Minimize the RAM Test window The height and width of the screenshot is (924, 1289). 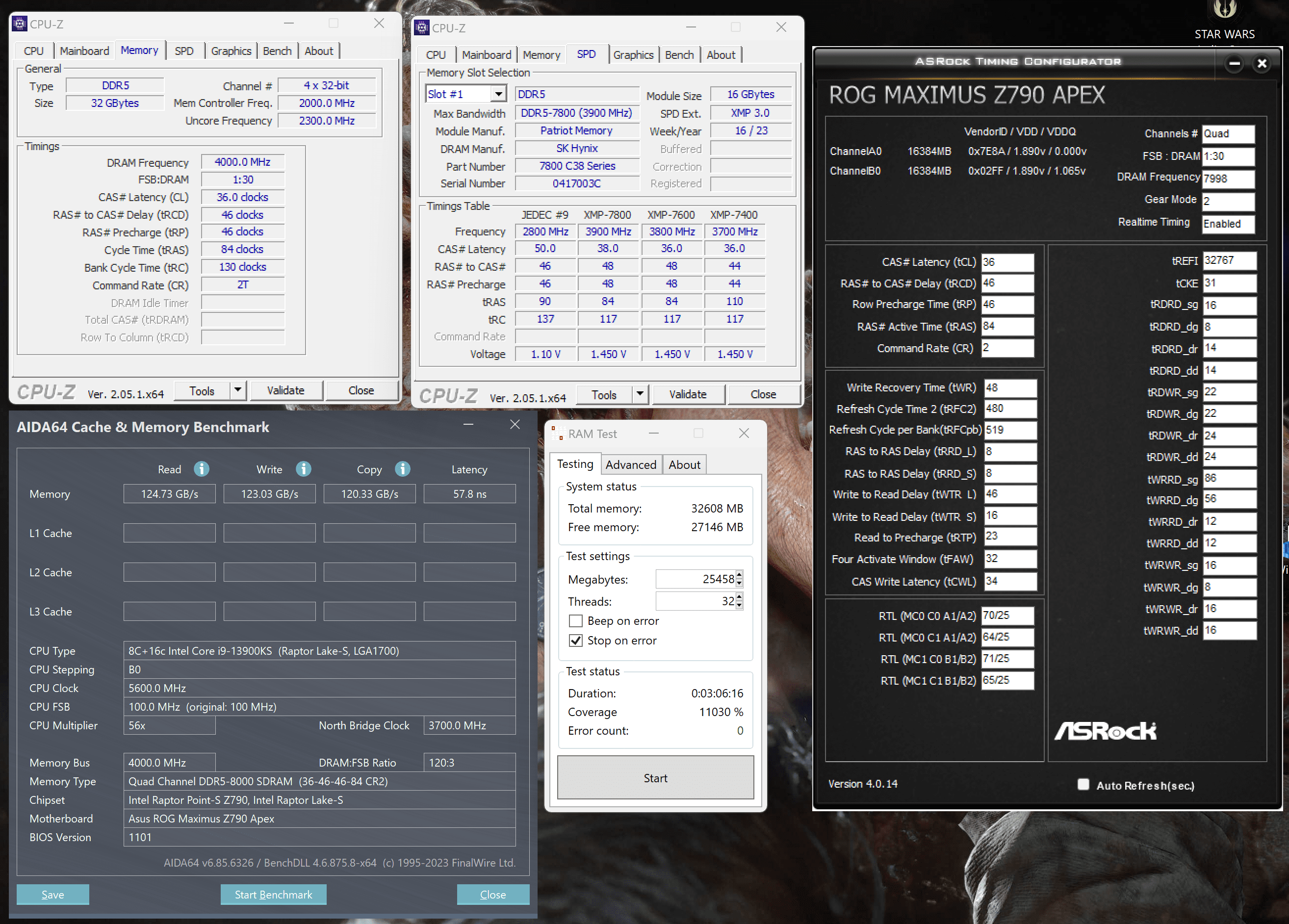654,434
